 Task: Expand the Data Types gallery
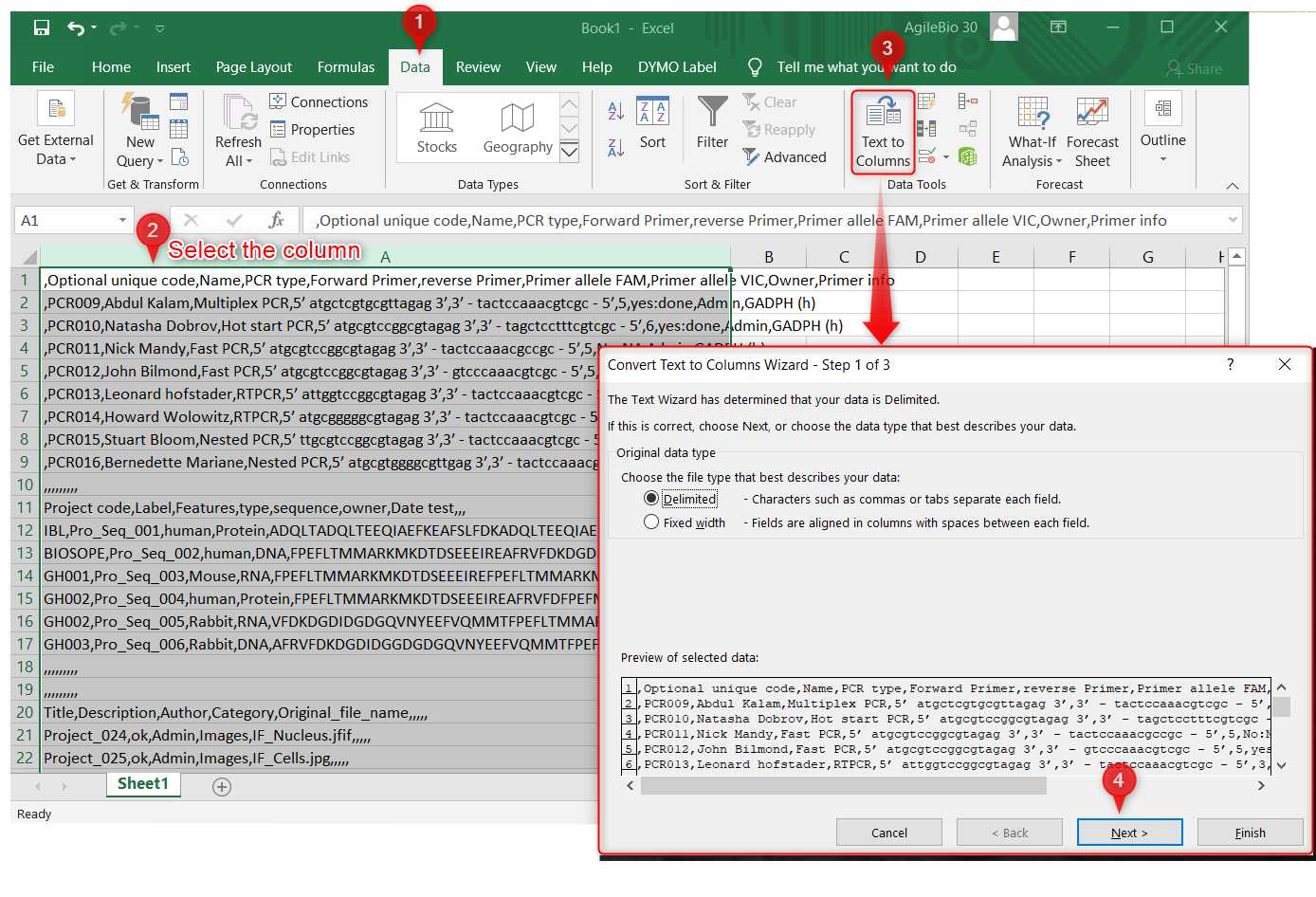(570, 152)
